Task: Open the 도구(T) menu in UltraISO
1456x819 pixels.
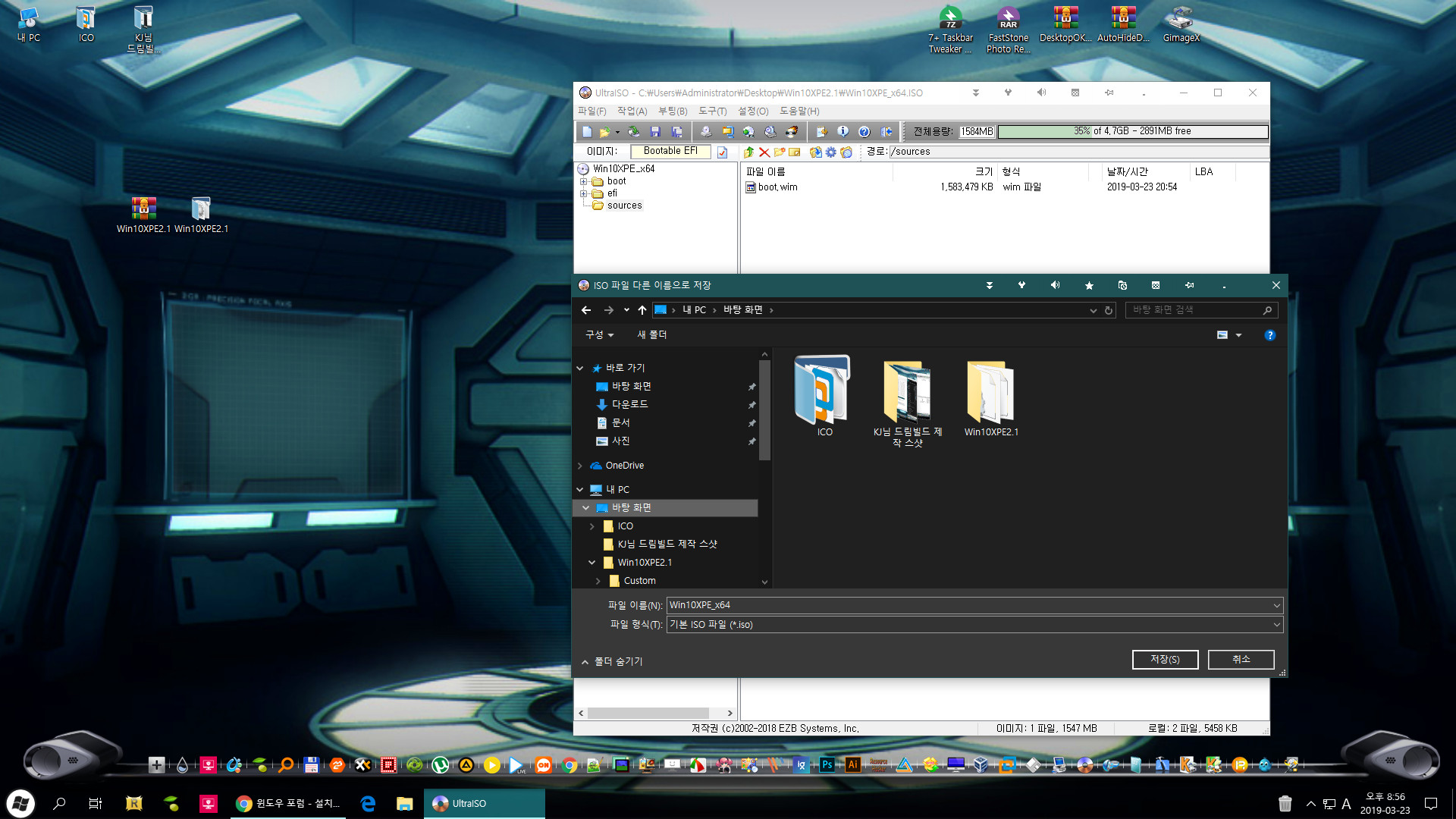Action: tap(712, 111)
